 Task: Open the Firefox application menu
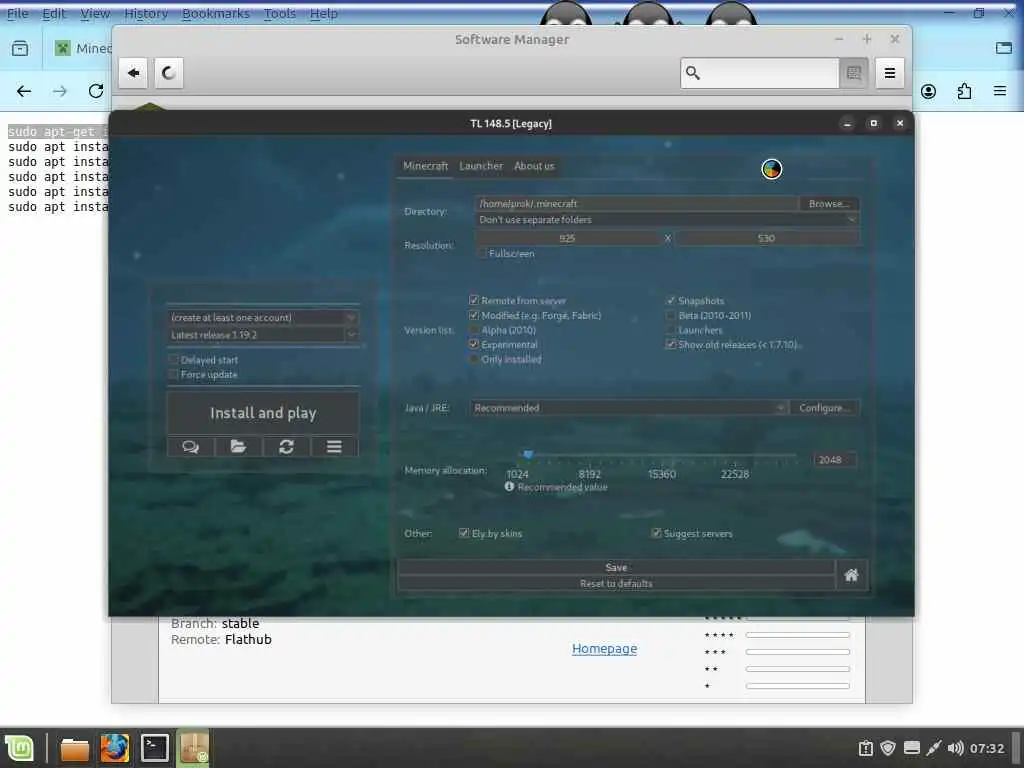pyautogui.click(x=1000, y=91)
